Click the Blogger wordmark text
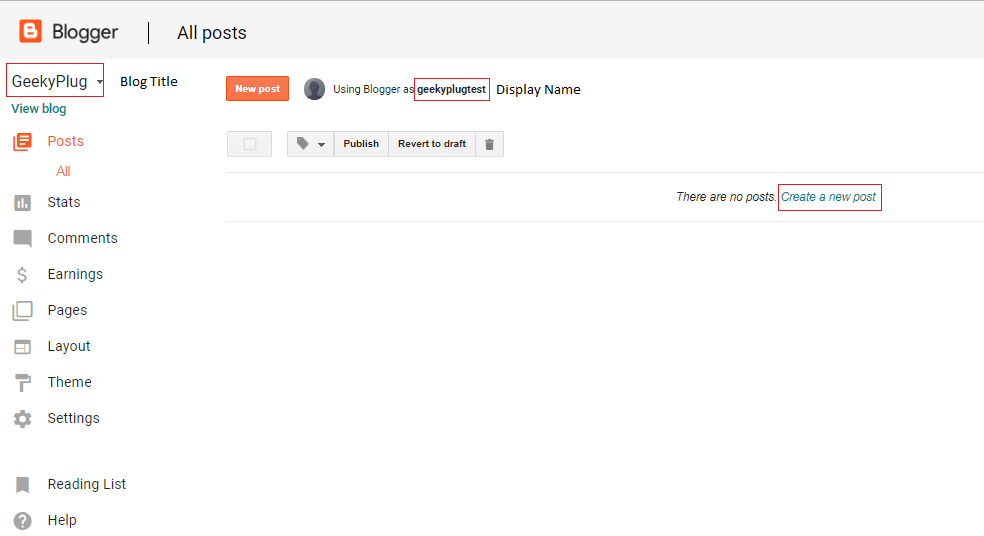The height and width of the screenshot is (536, 984). tap(85, 32)
